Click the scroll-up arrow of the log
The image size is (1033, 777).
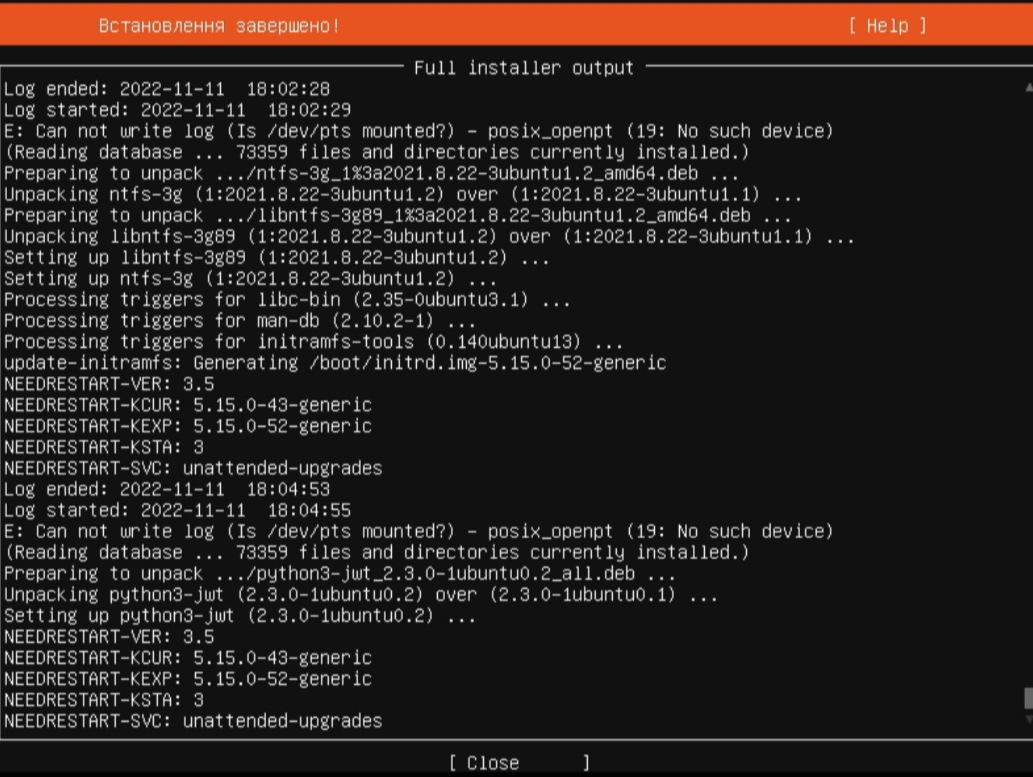[1028, 87]
